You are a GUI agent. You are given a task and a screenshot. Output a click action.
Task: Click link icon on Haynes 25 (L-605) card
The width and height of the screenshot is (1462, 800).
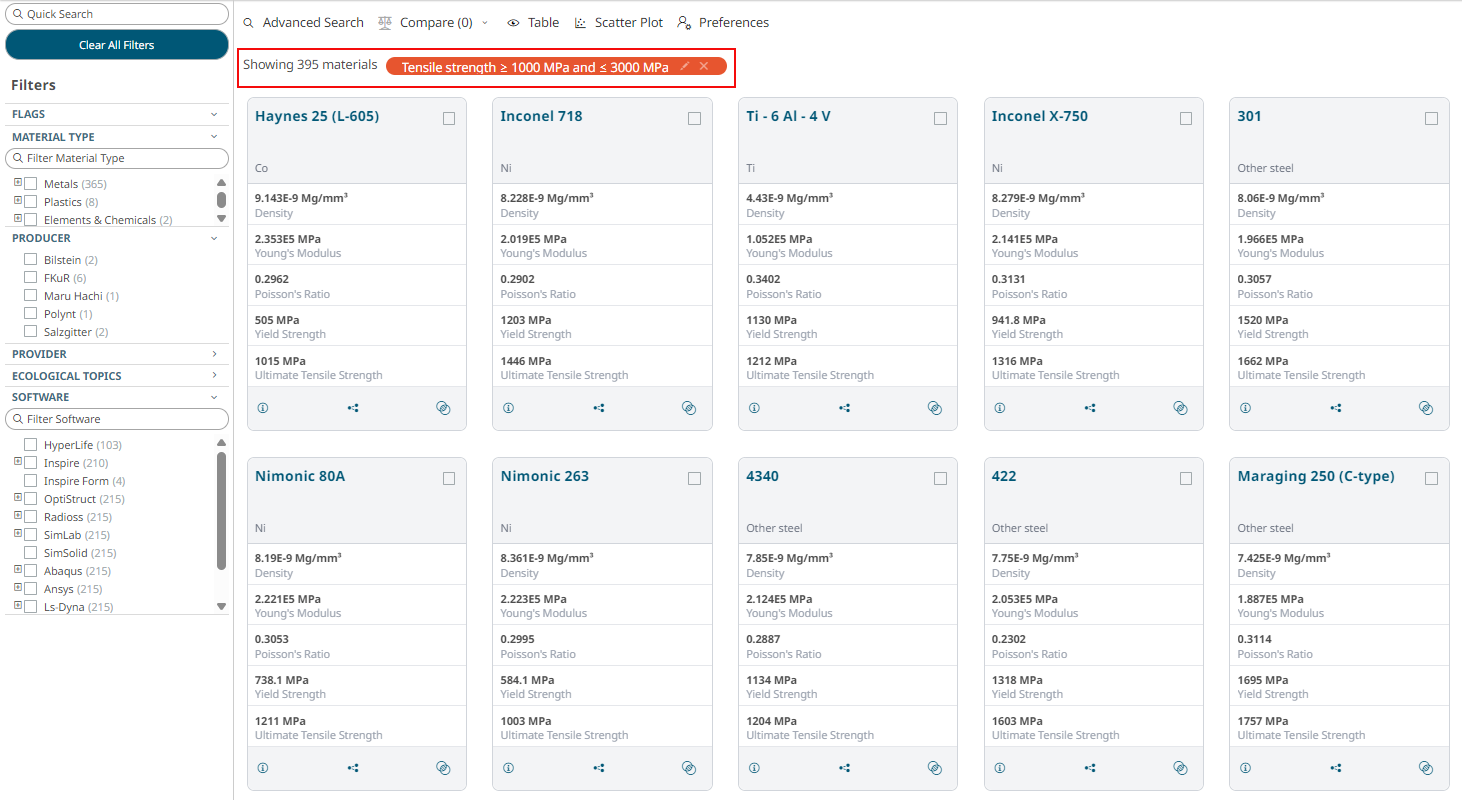pyautogui.click(x=443, y=408)
